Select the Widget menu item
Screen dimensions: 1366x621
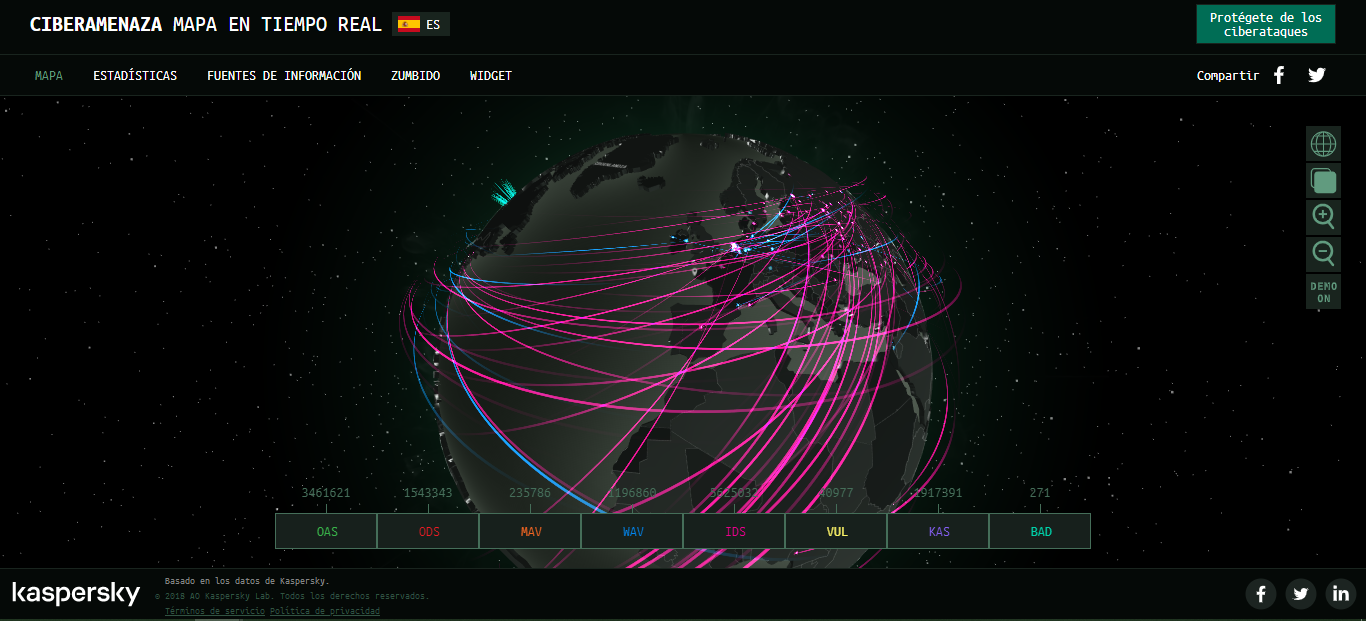pyautogui.click(x=490, y=76)
